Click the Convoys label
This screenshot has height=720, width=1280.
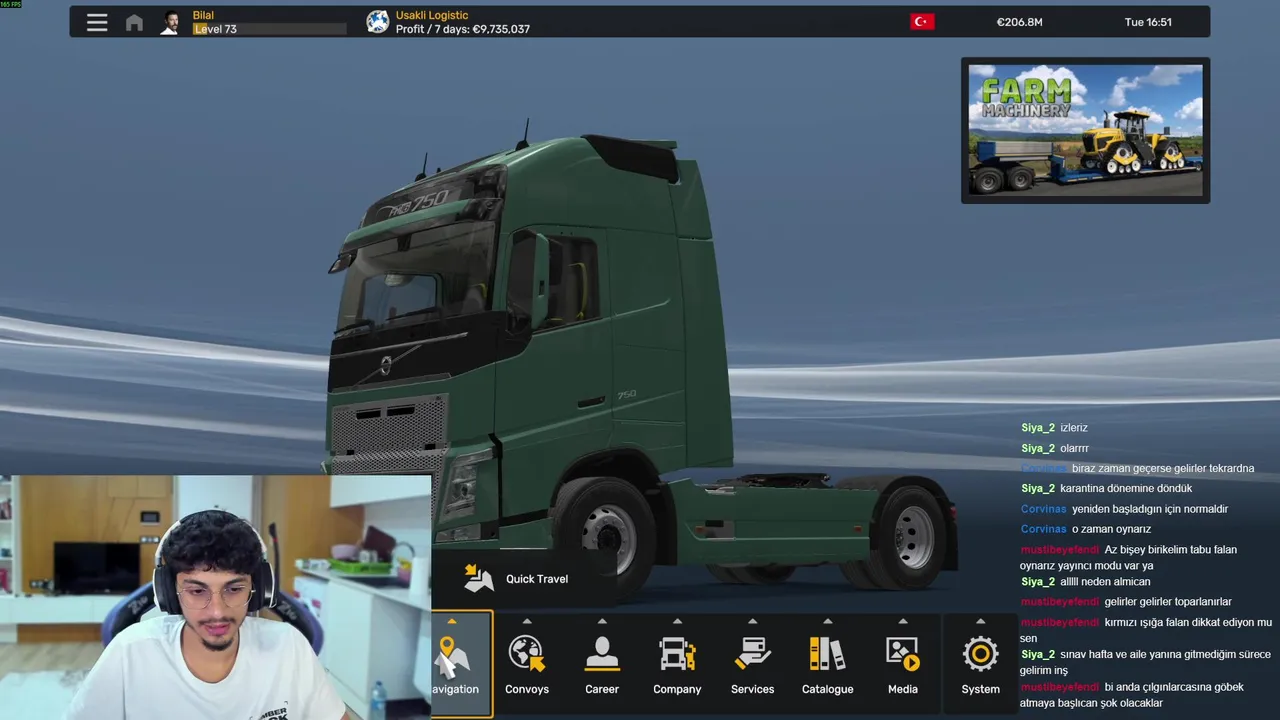click(x=527, y=689)
